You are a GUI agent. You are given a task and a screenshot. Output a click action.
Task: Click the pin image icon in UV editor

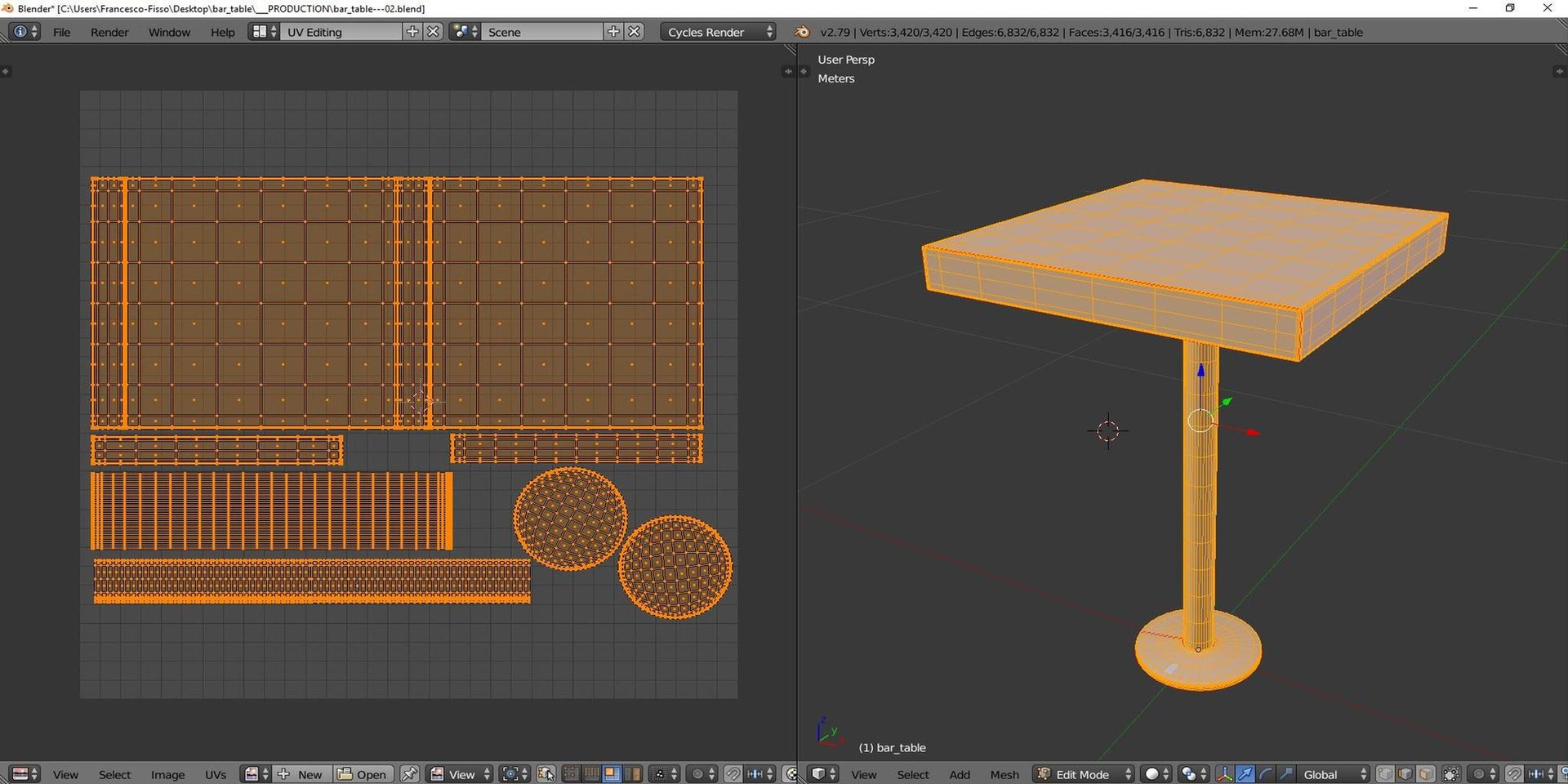(x=410, y=773)
